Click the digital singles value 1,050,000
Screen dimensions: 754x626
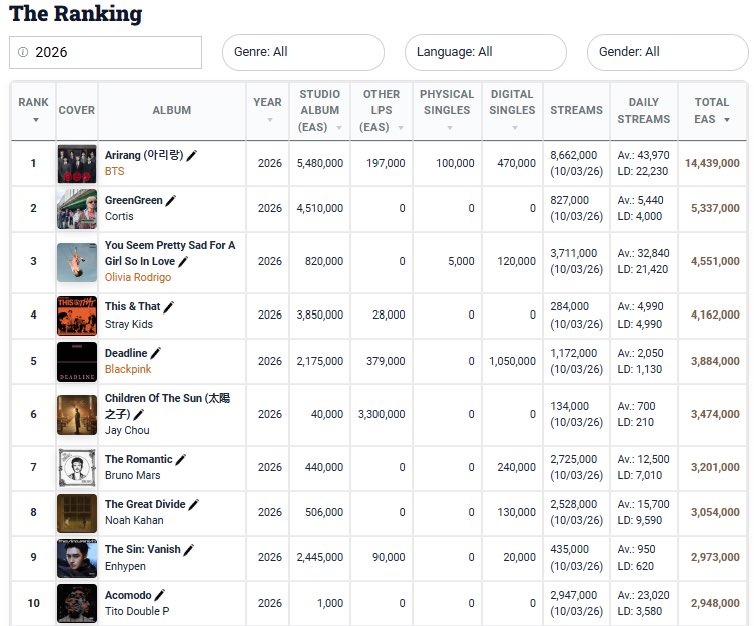tap(512, 362)
